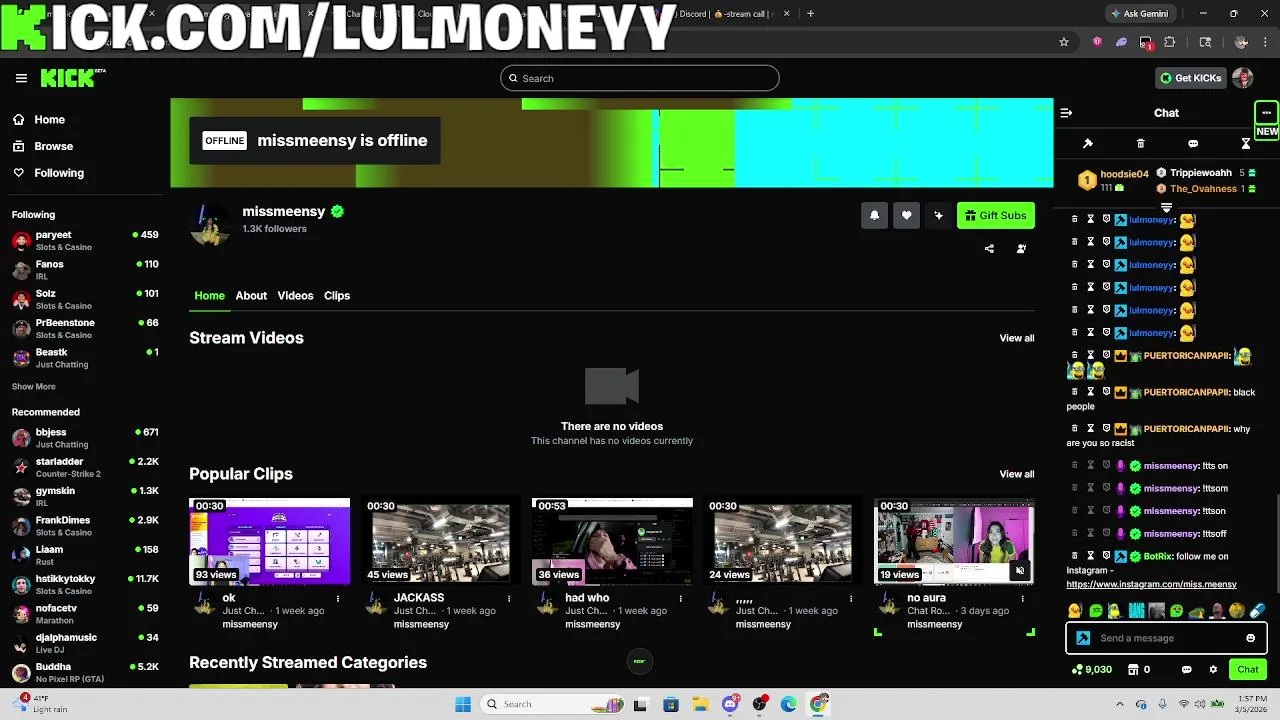Image resolution: width=1280 pixels, height=720 pixels.
Task: Click notification bell for missmeensy
Action: point(874,215)
